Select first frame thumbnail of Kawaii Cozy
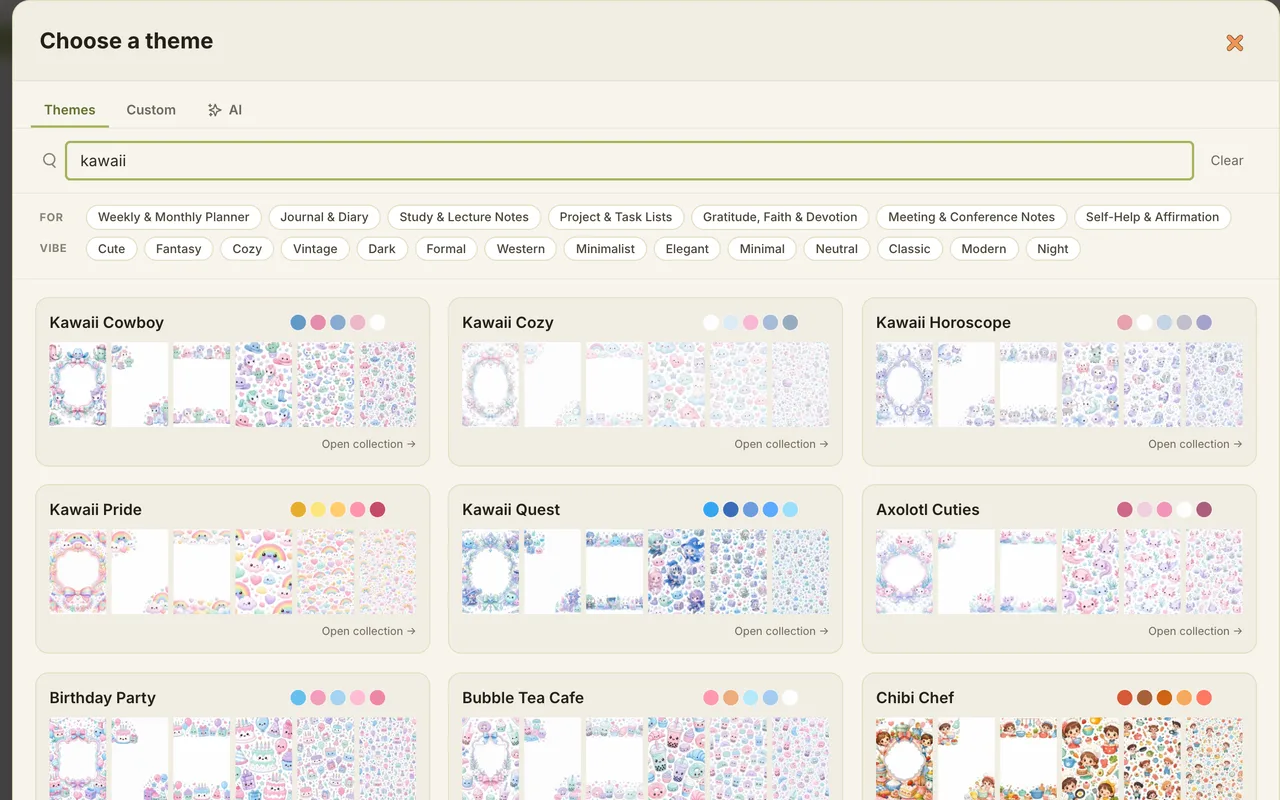Viewport: 1280px width, 800px height. 491,385
